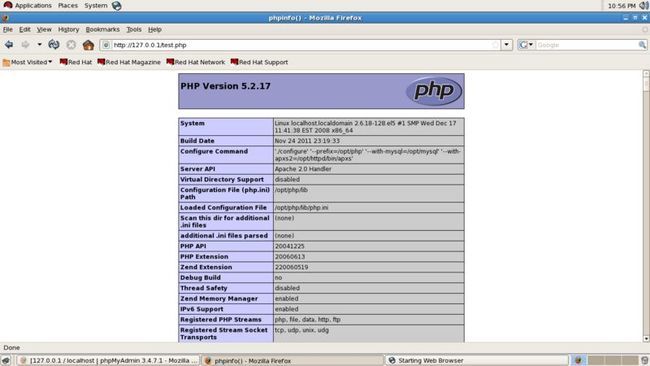Screen dimensions: 650x366
Task: Click the Thread Safety row label
Action: pos(204,288)
